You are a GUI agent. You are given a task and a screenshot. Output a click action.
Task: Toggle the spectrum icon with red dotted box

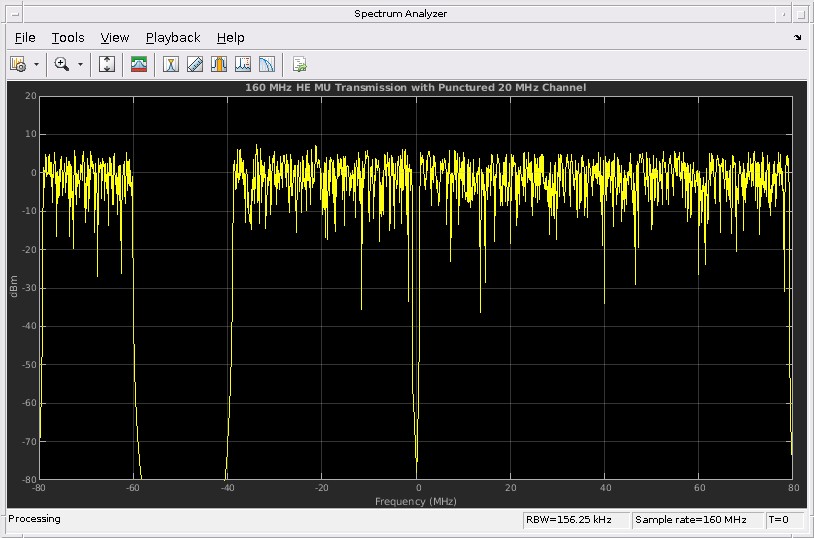pyautogui.click(x=243, y=64)
